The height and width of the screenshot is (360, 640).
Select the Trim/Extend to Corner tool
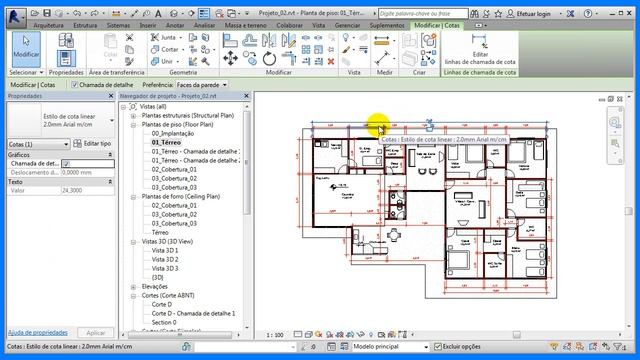289,58
